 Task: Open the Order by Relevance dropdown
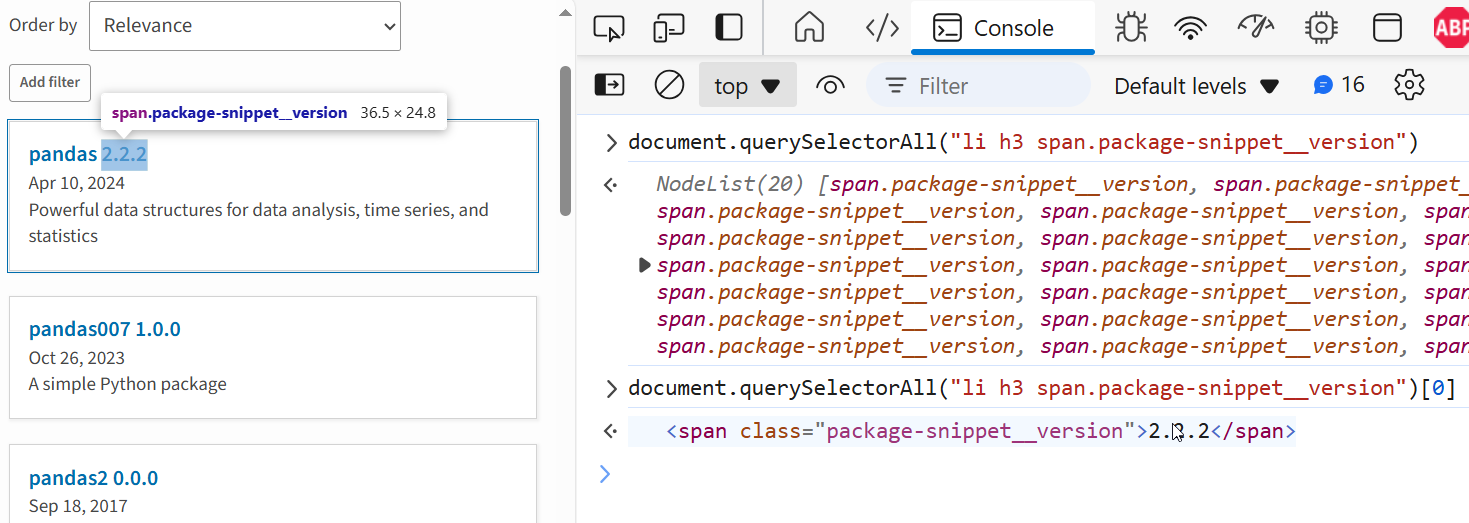244,26
